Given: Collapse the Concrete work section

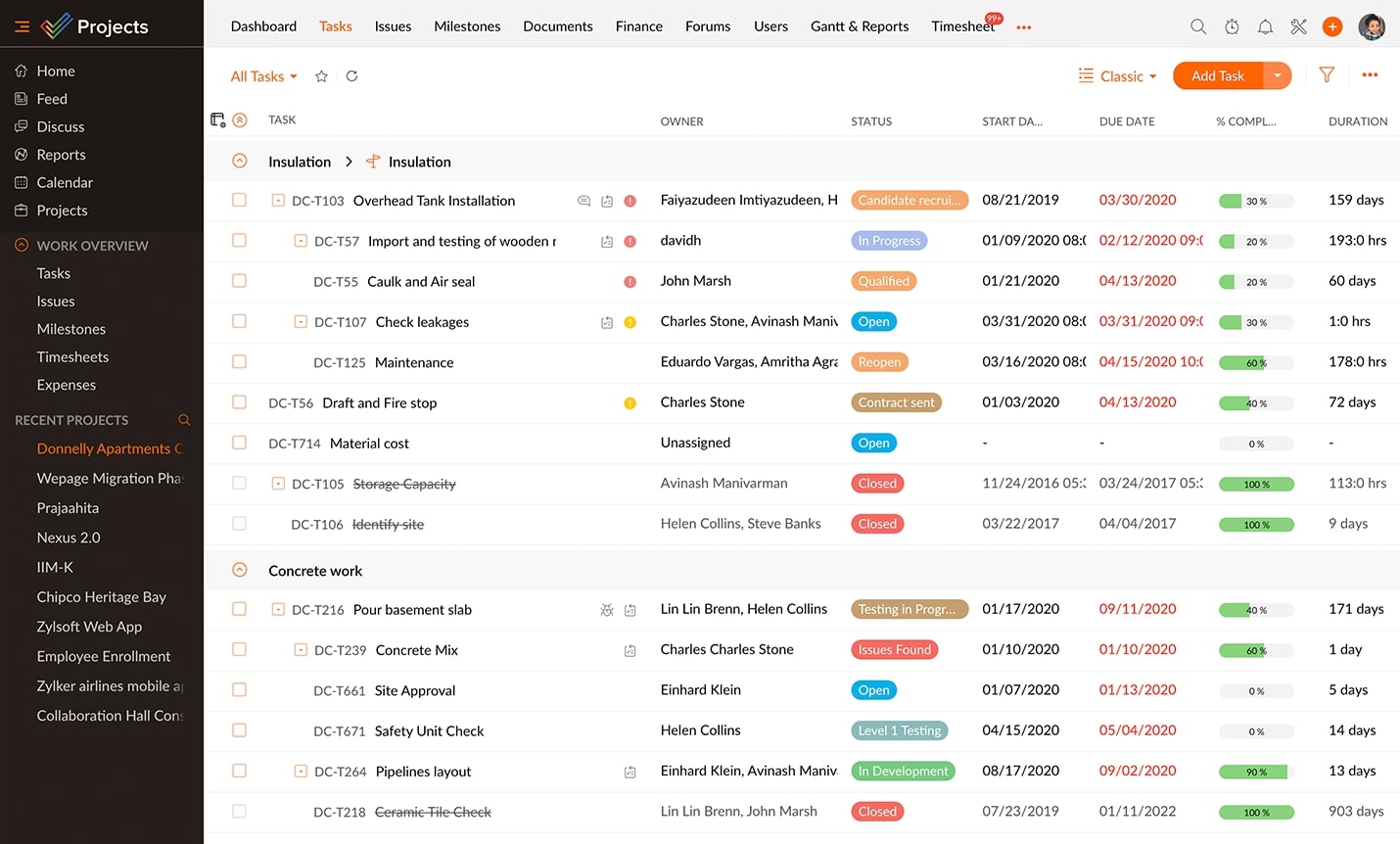Looking at the screenshot, I should [240, 570].
